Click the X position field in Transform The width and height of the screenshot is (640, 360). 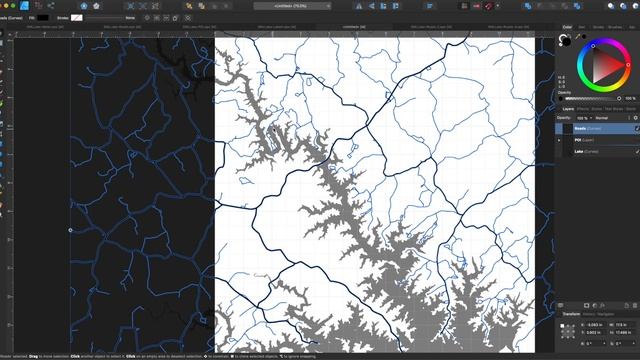click(595, 325)
